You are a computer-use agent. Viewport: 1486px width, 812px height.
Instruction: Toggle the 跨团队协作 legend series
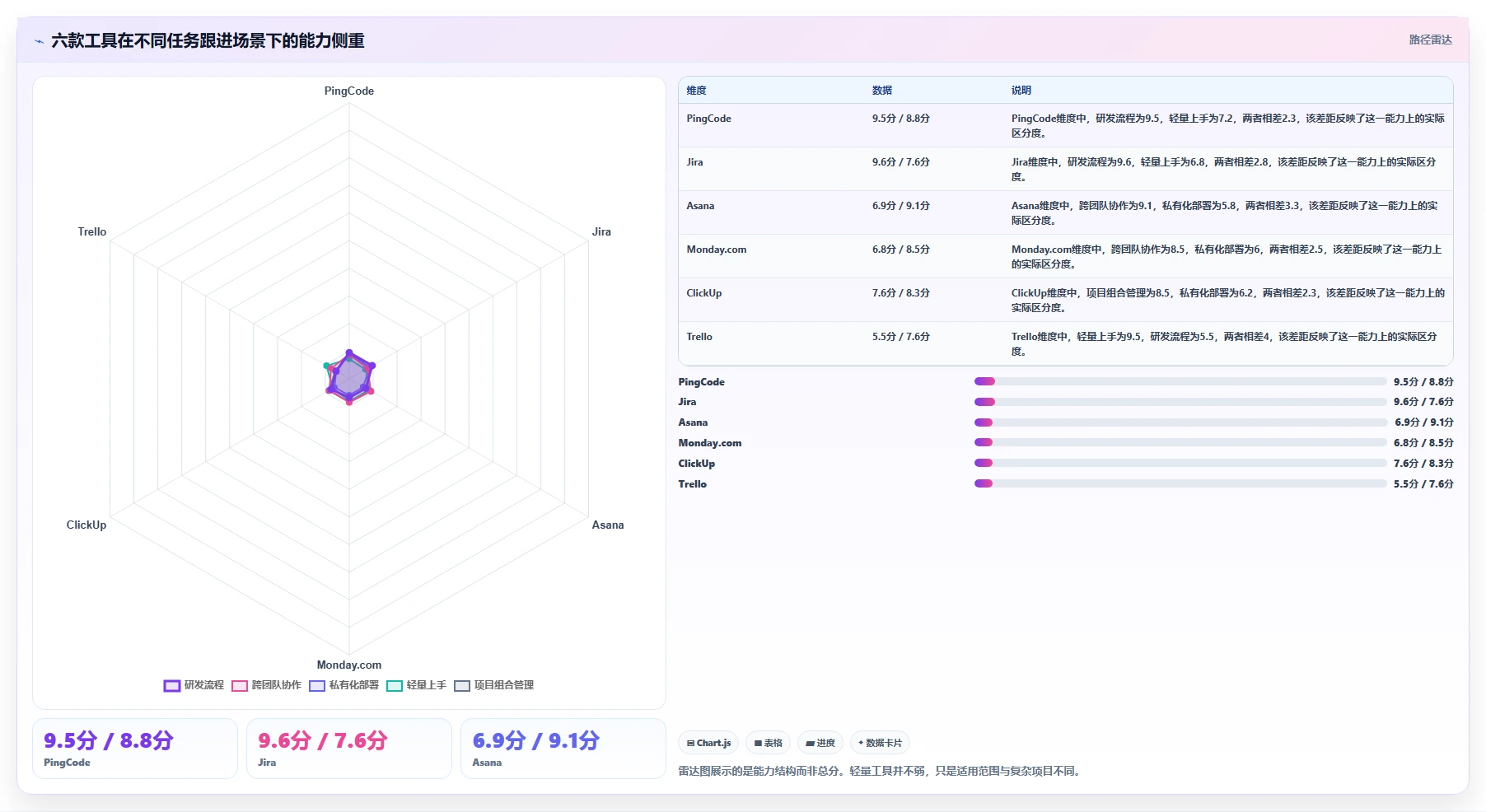[x=266, y=685]
